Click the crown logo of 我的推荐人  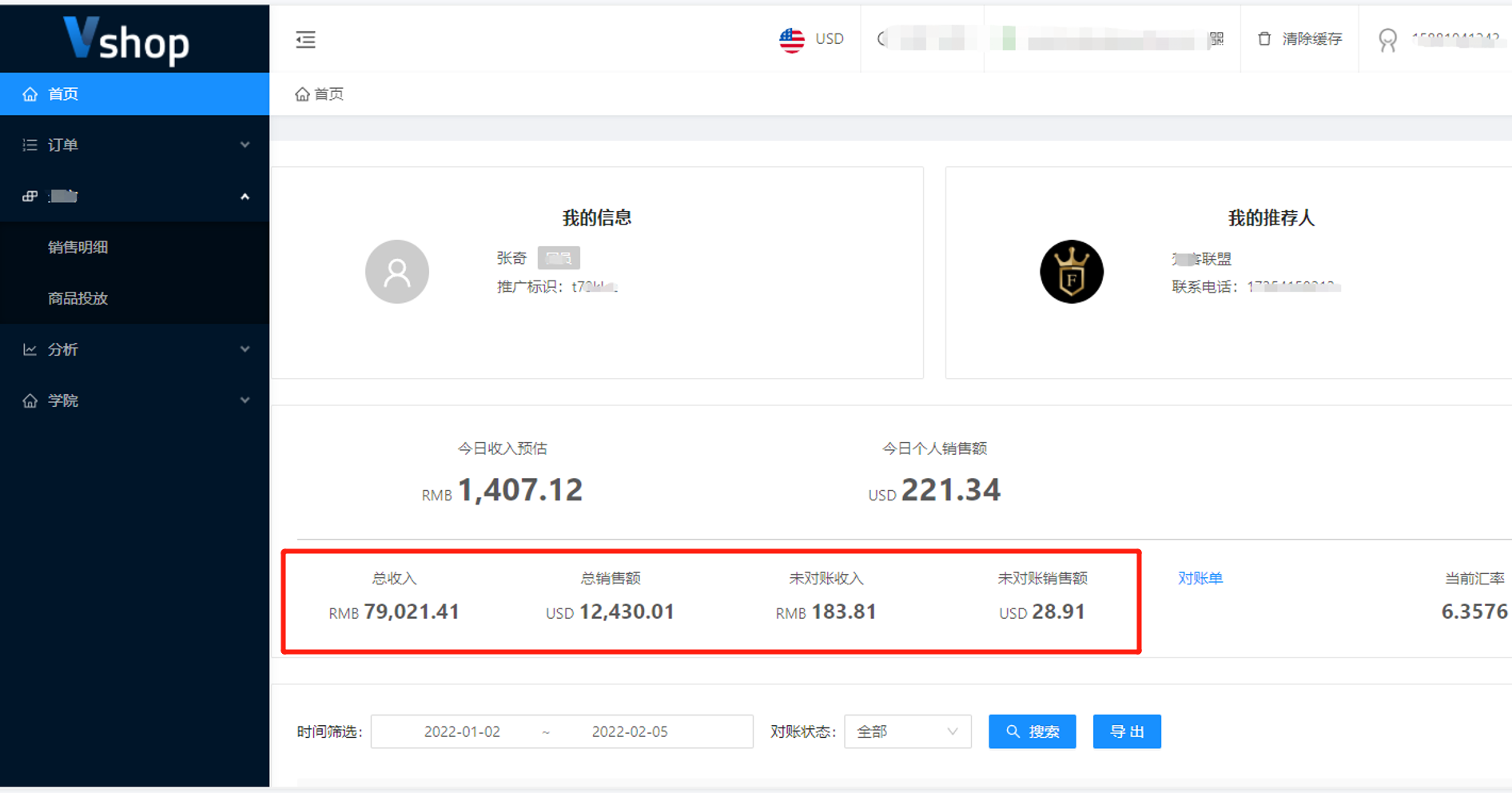click(x=1072, y=272)
